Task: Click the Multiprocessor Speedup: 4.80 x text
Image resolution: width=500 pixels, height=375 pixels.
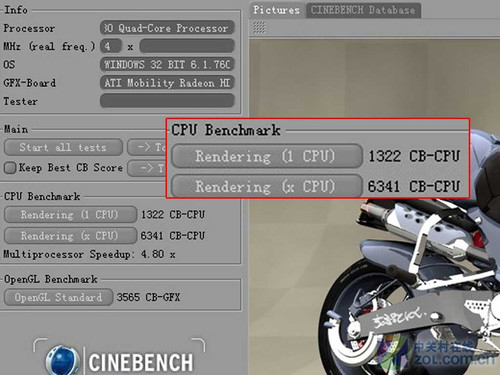Action: coord(89,254)
